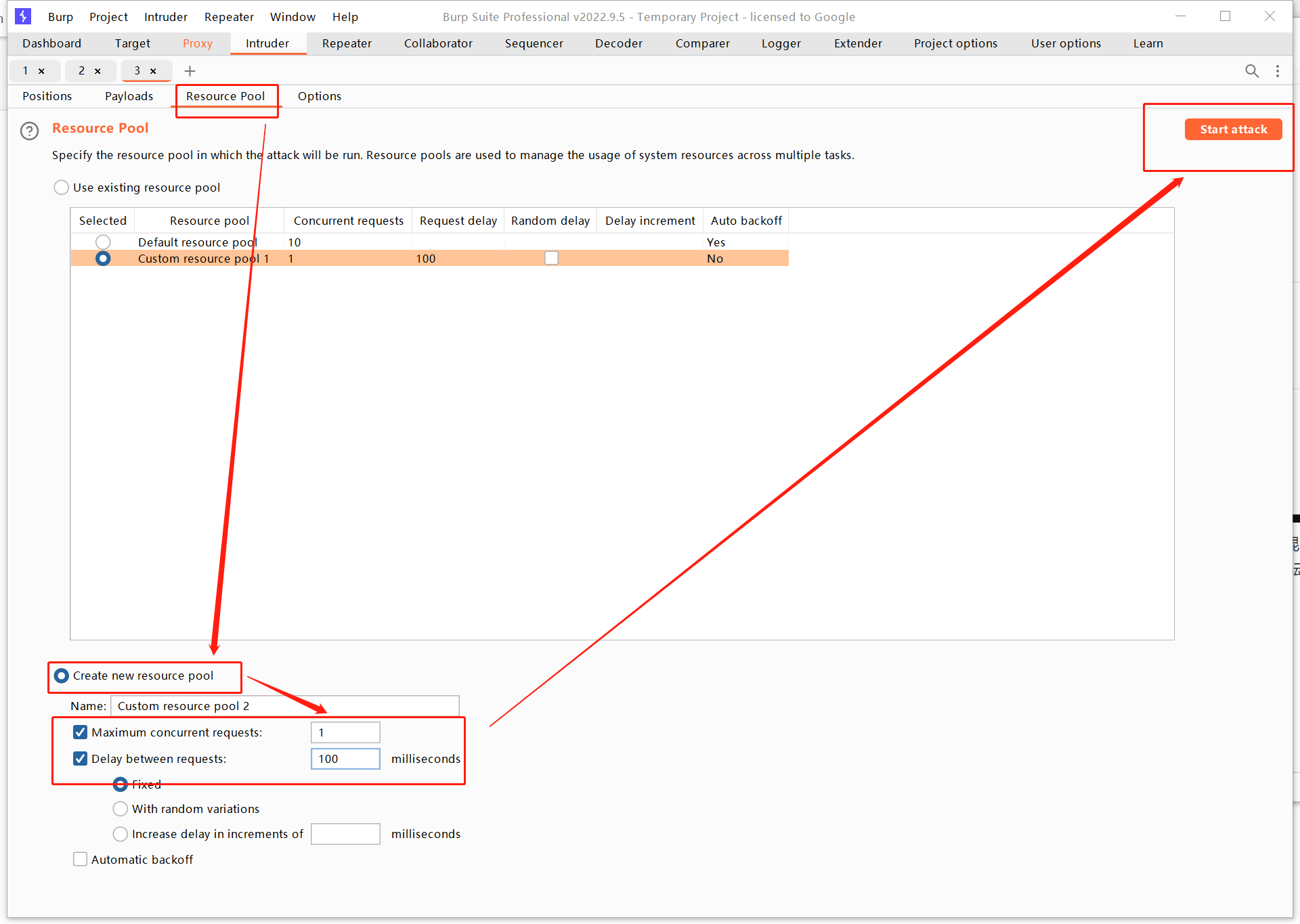Open the Positions sub-tab

(x=47, y=96)
